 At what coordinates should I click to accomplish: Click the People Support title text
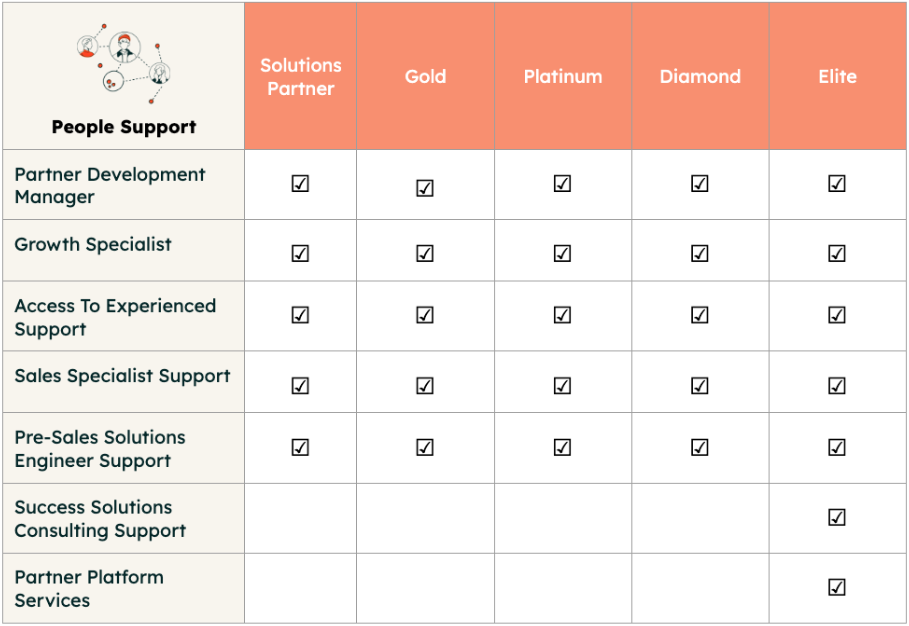(124, 127)
